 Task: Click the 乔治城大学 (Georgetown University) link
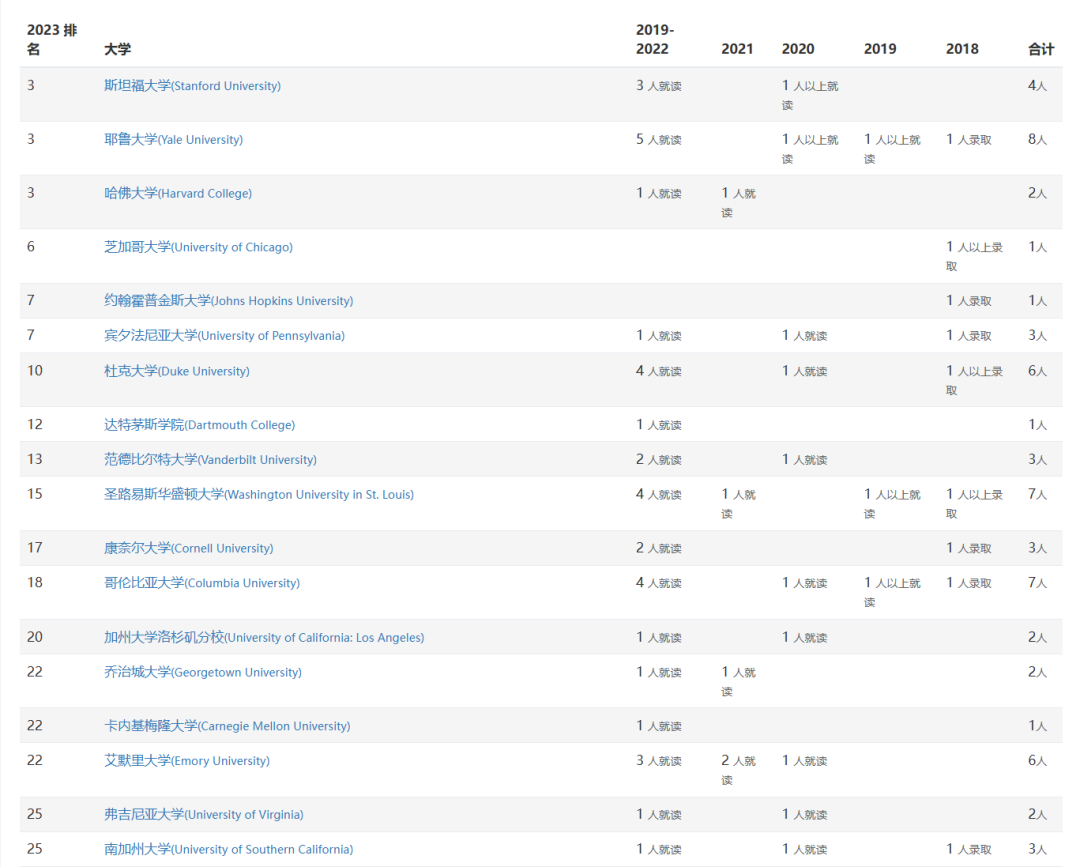pyautogui.click(x=203, y=672)
